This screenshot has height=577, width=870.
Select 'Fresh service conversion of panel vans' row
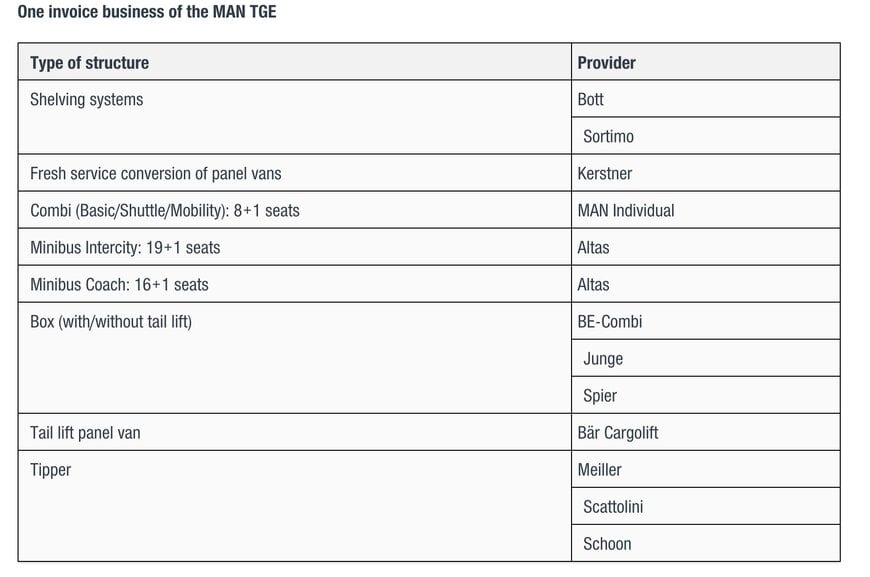click(x=429, y=173)
